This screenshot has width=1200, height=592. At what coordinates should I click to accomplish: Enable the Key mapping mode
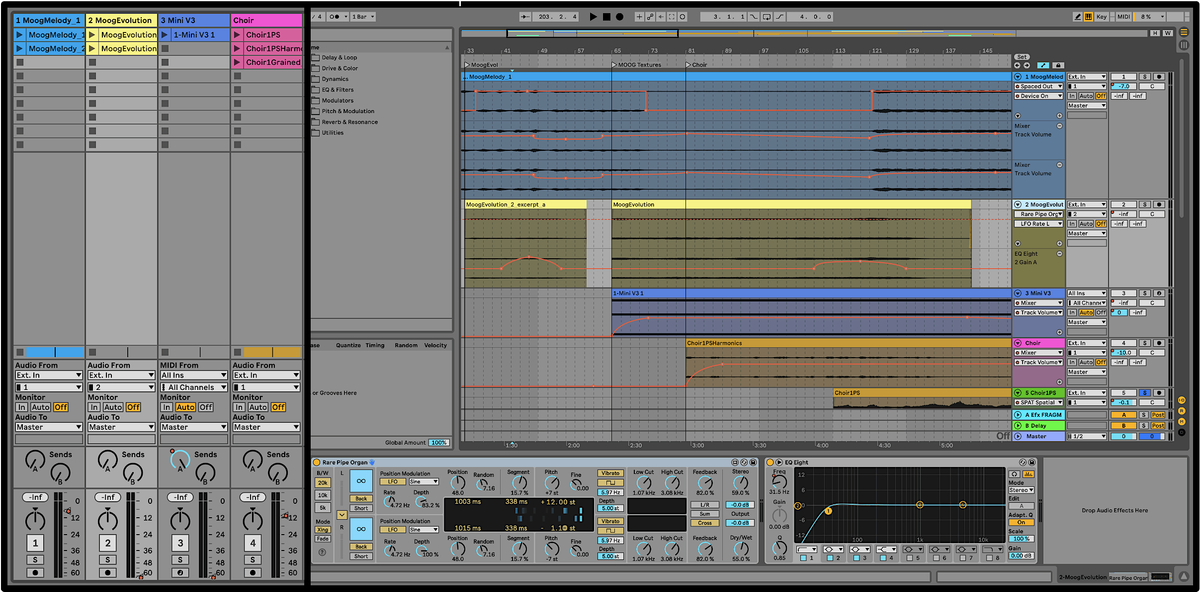(1102, 17)
